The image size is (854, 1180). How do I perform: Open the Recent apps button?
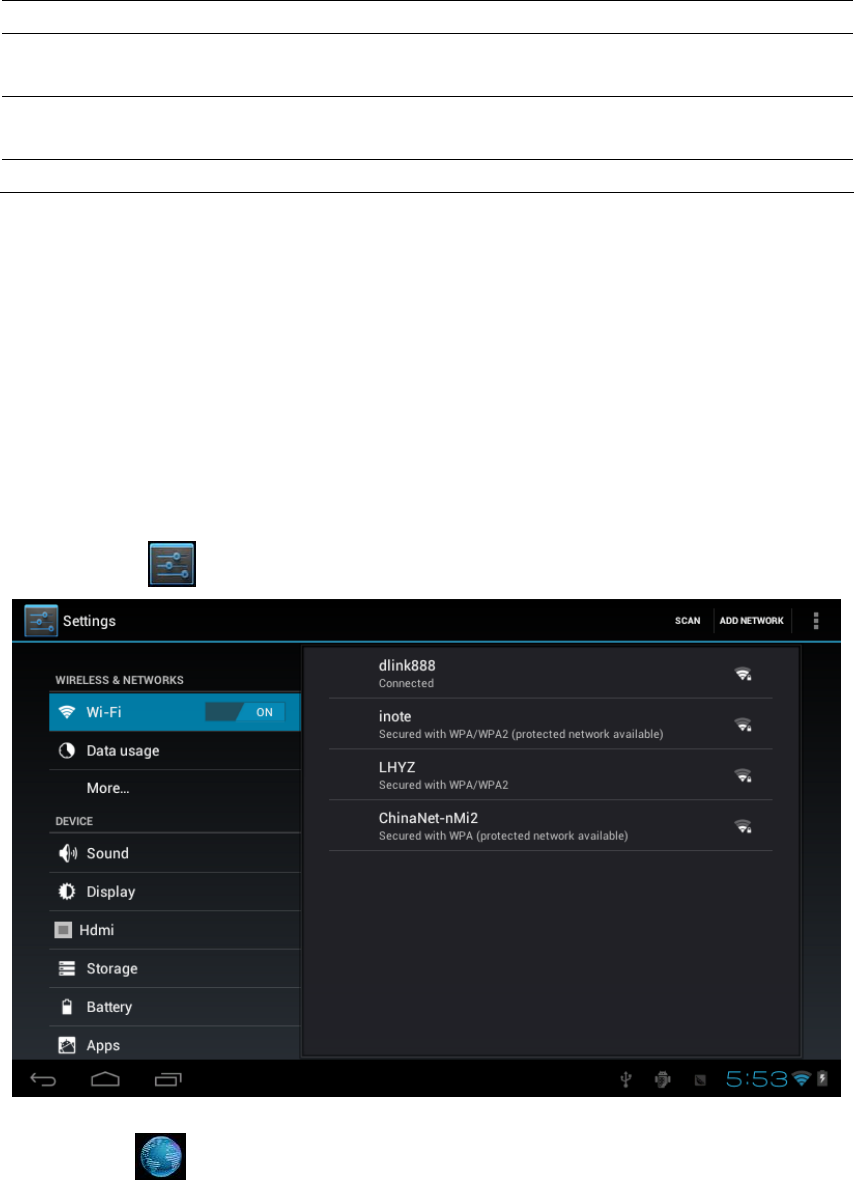(x=168, y=1080)
